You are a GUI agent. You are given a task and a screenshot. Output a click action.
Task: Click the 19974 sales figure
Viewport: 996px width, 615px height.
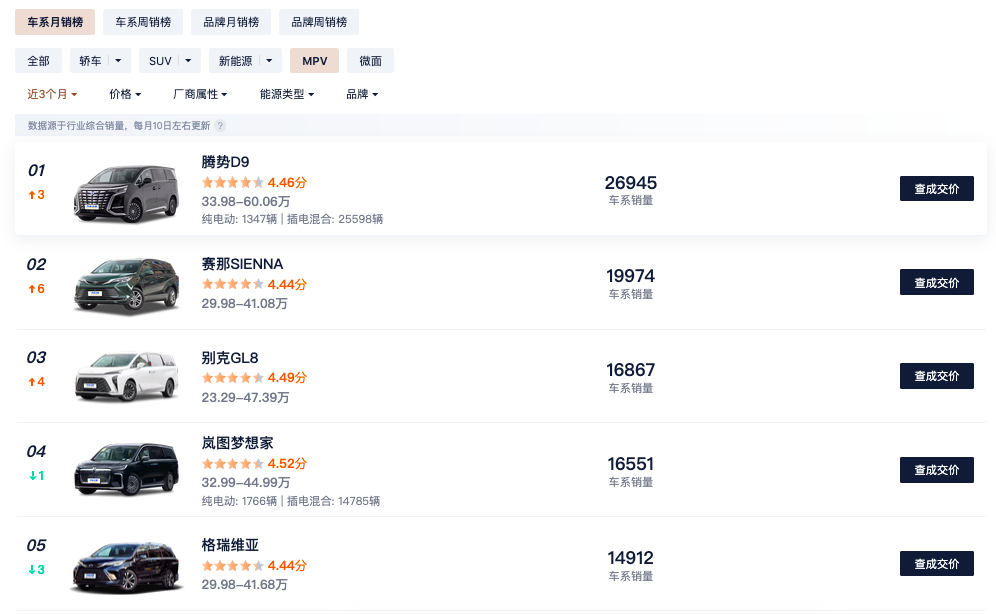tap(631, 276)
